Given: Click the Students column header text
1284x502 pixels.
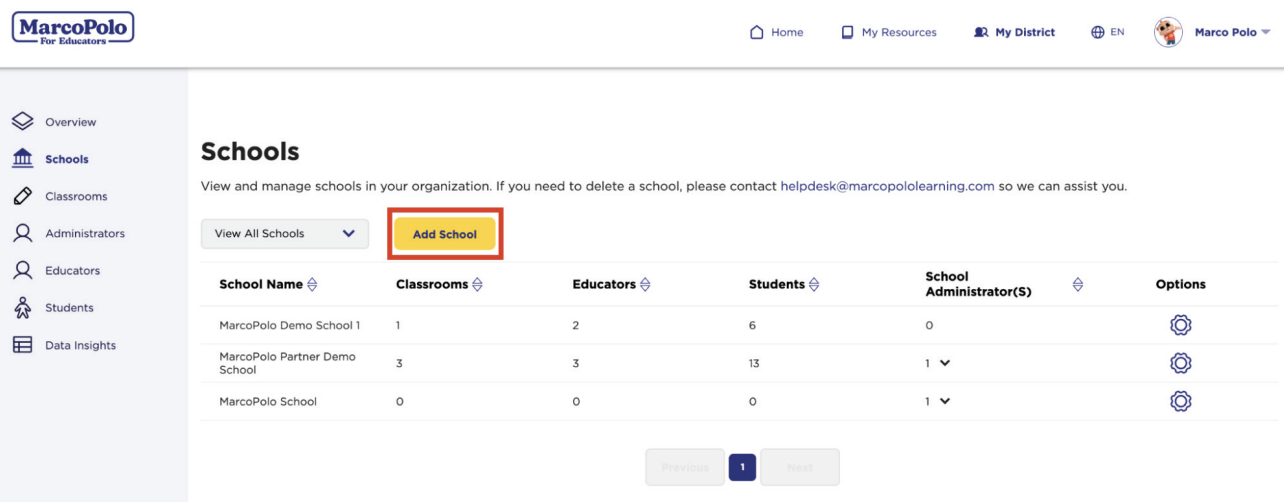Looking at the screenshot, I should point(777,284).
